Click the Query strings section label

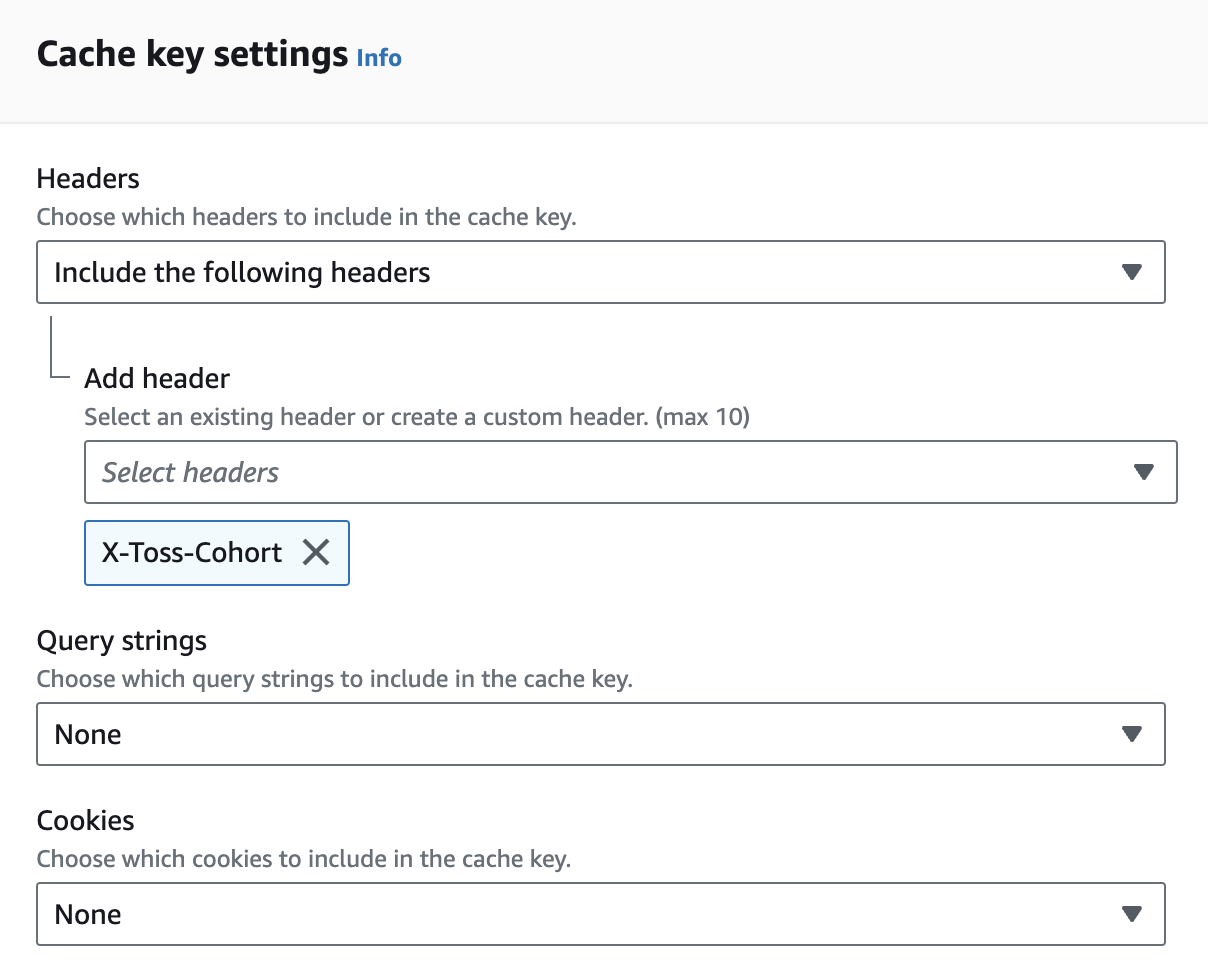pos(122,641)
